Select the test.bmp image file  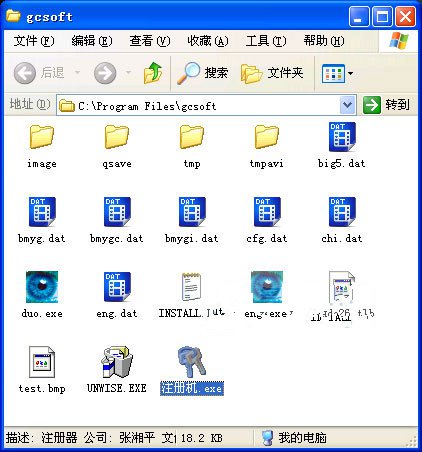tap(42, 362)
